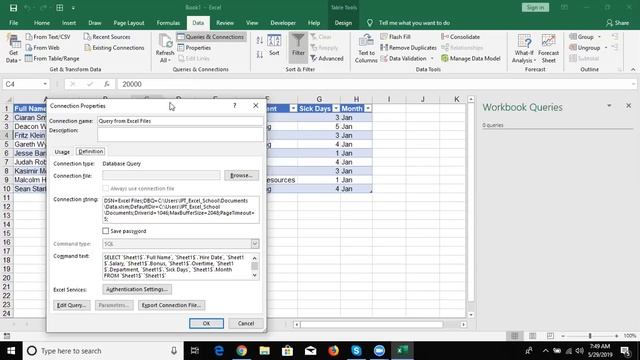Click the Sort Z to A icon

tap(260, 54)
